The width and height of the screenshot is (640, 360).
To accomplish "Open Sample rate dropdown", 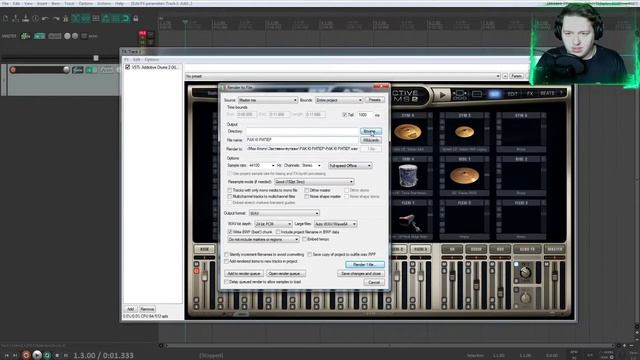I will tap(262, 166).
